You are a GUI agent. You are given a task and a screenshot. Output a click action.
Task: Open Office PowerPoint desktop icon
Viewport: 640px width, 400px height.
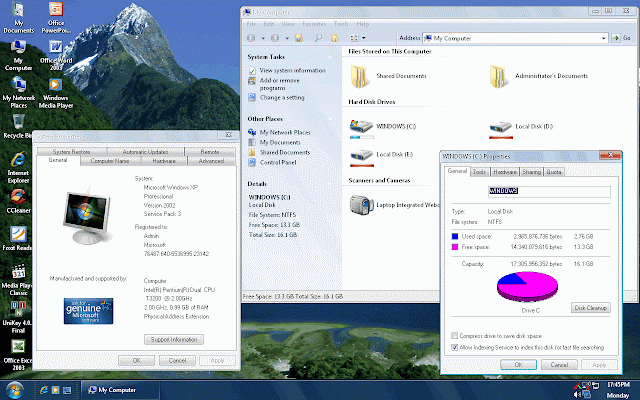click(56, 18)
